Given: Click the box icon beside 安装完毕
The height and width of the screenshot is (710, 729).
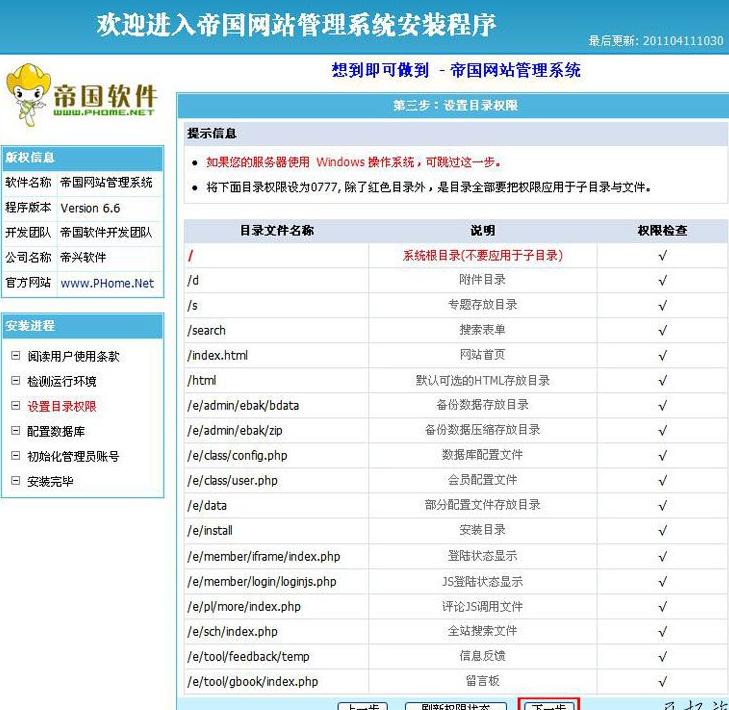Looking at the screenshot, I should pyautogui.click(x=15, y=481).
